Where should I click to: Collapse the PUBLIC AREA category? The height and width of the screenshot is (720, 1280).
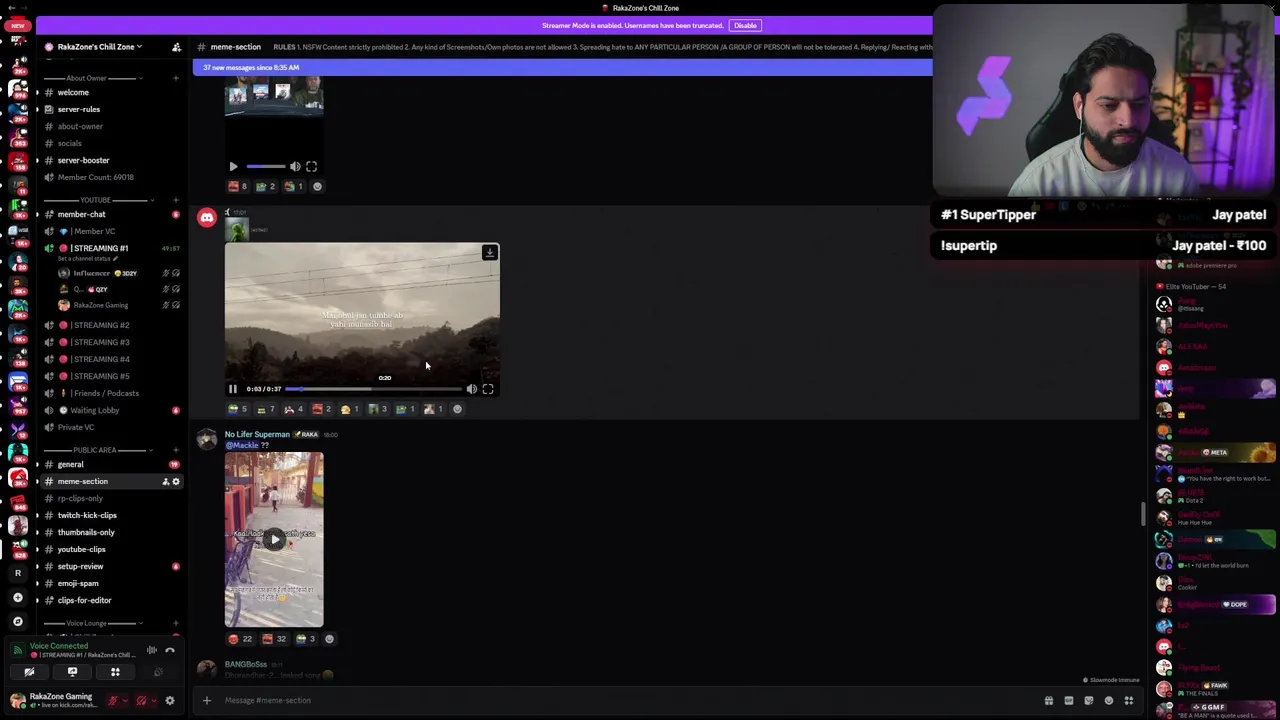coord(95,450)
